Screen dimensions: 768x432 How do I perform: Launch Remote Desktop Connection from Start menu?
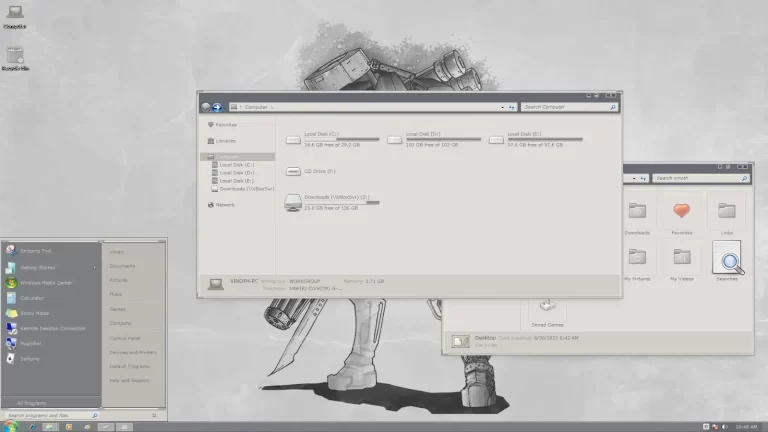tap(51, 328)
